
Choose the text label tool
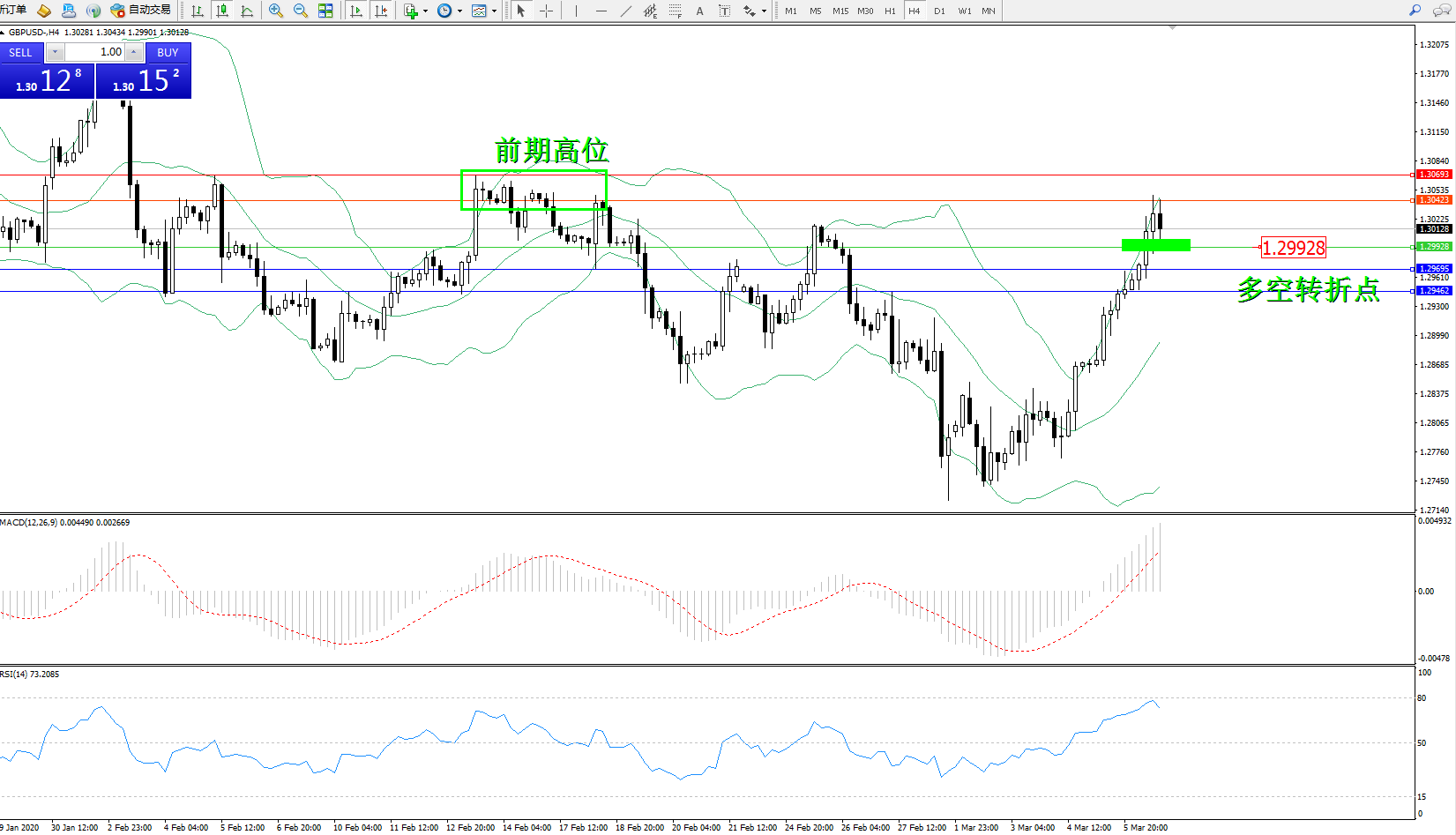coord(699,11)
